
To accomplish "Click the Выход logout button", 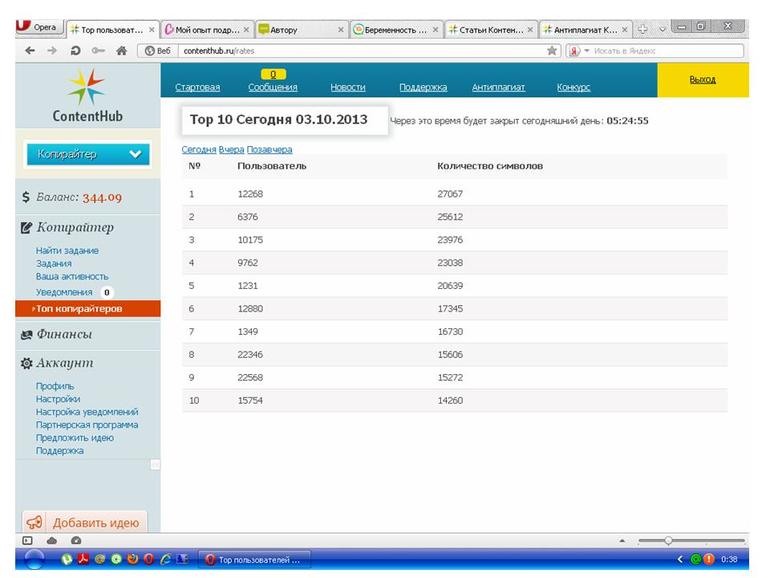I will pos(702,80).
